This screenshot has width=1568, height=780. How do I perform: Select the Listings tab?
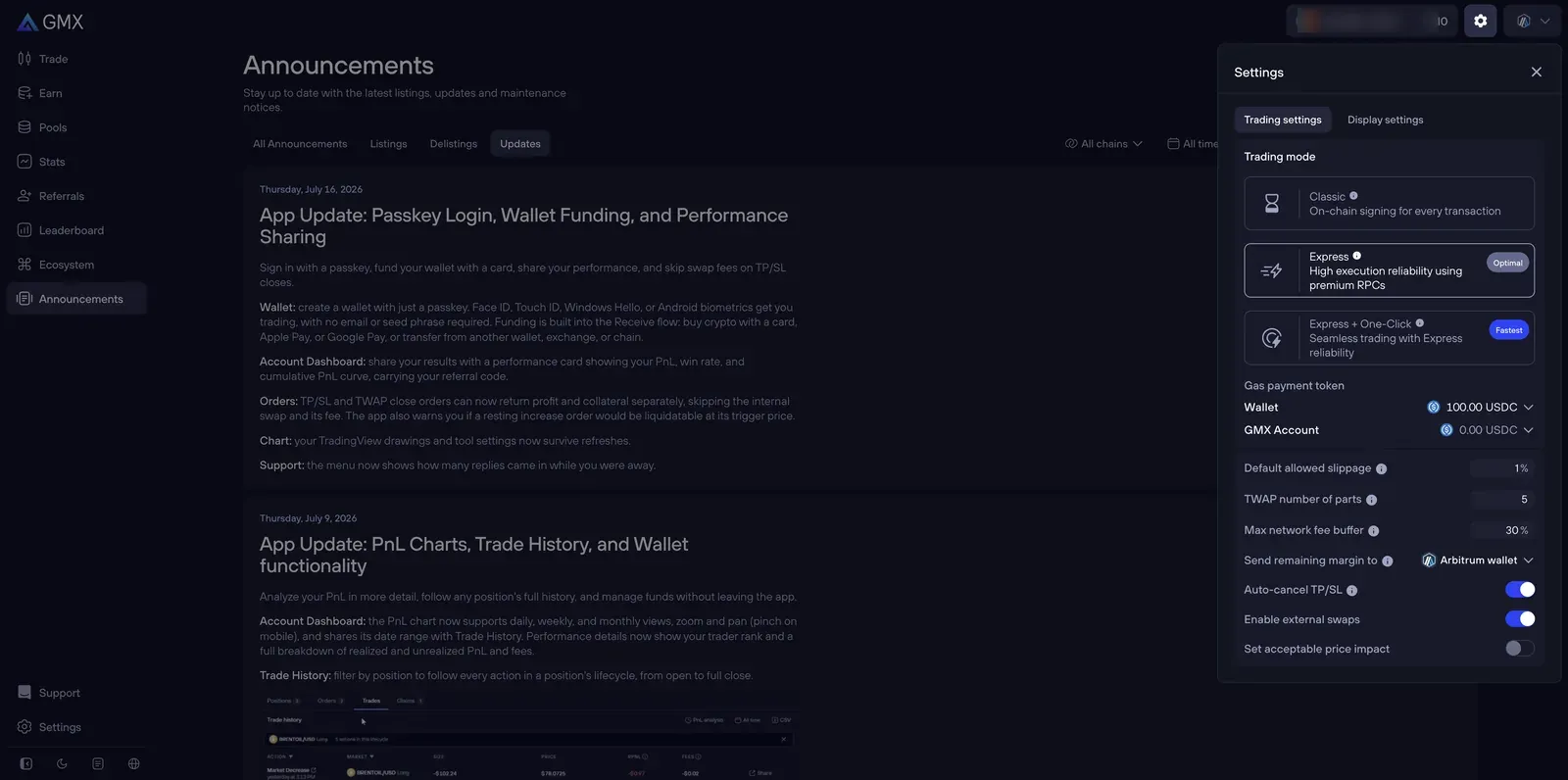(388, 144)
